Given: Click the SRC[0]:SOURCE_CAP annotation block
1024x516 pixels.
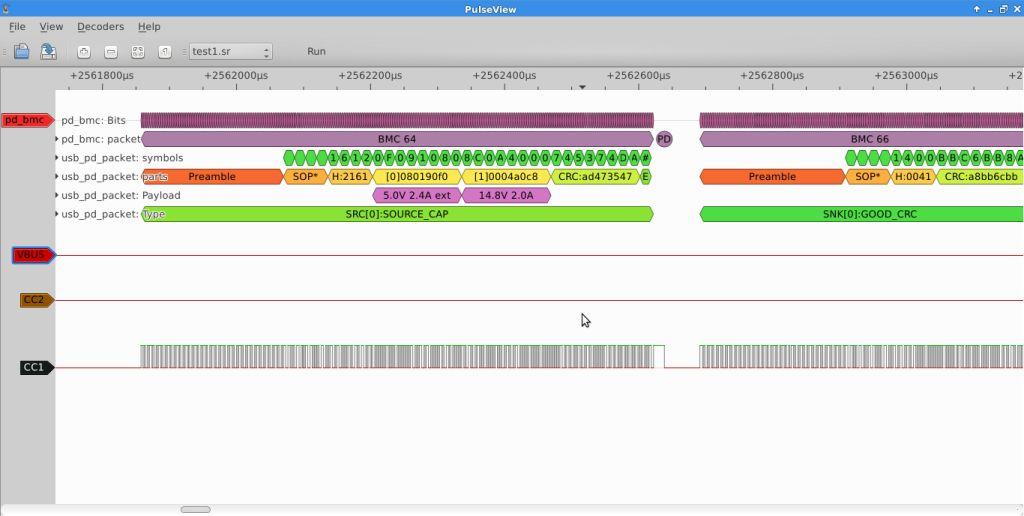Looking at the screenshot, I should (397, 214).
